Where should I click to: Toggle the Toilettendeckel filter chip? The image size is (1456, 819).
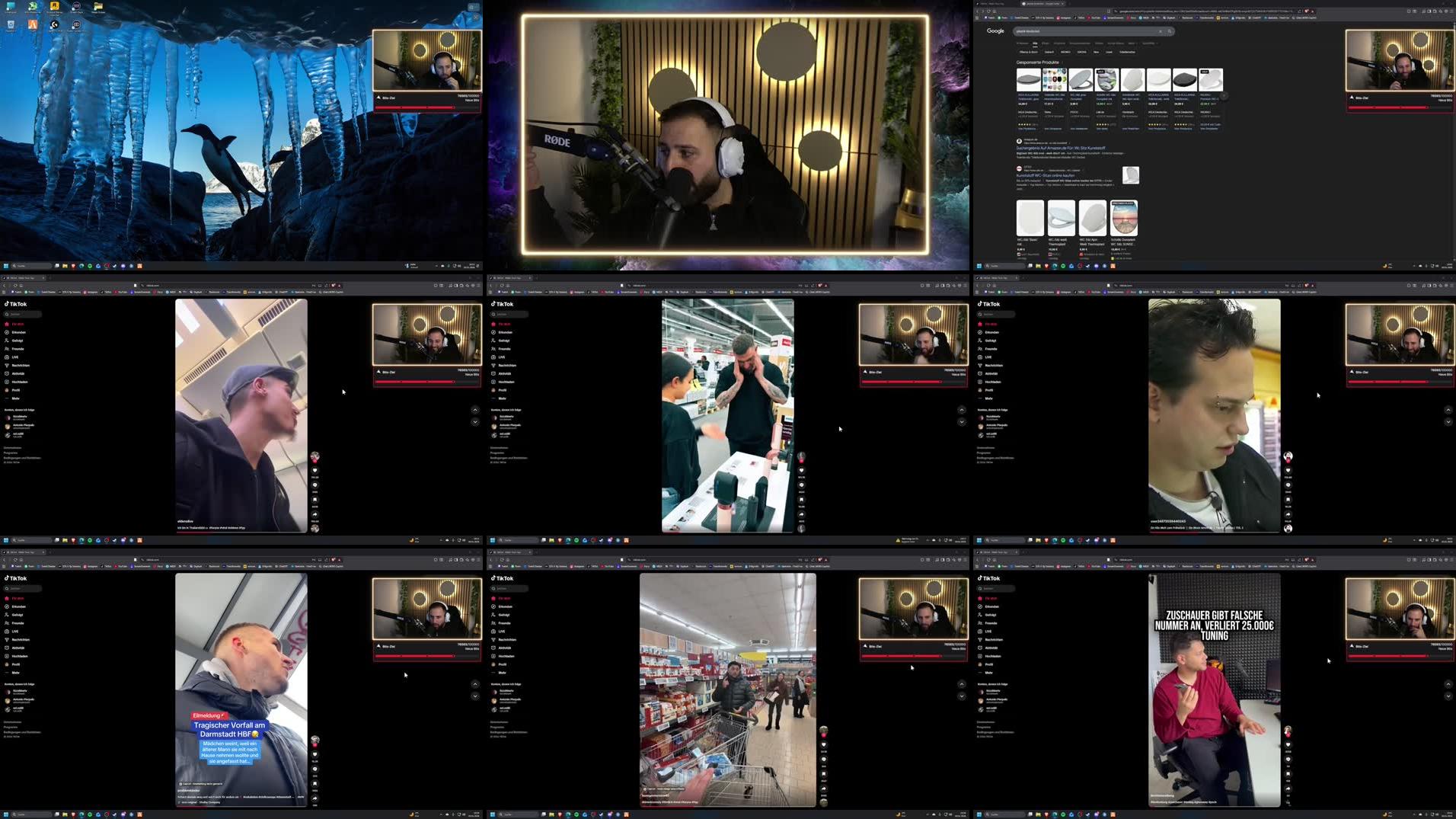[x=1127, y=52]
